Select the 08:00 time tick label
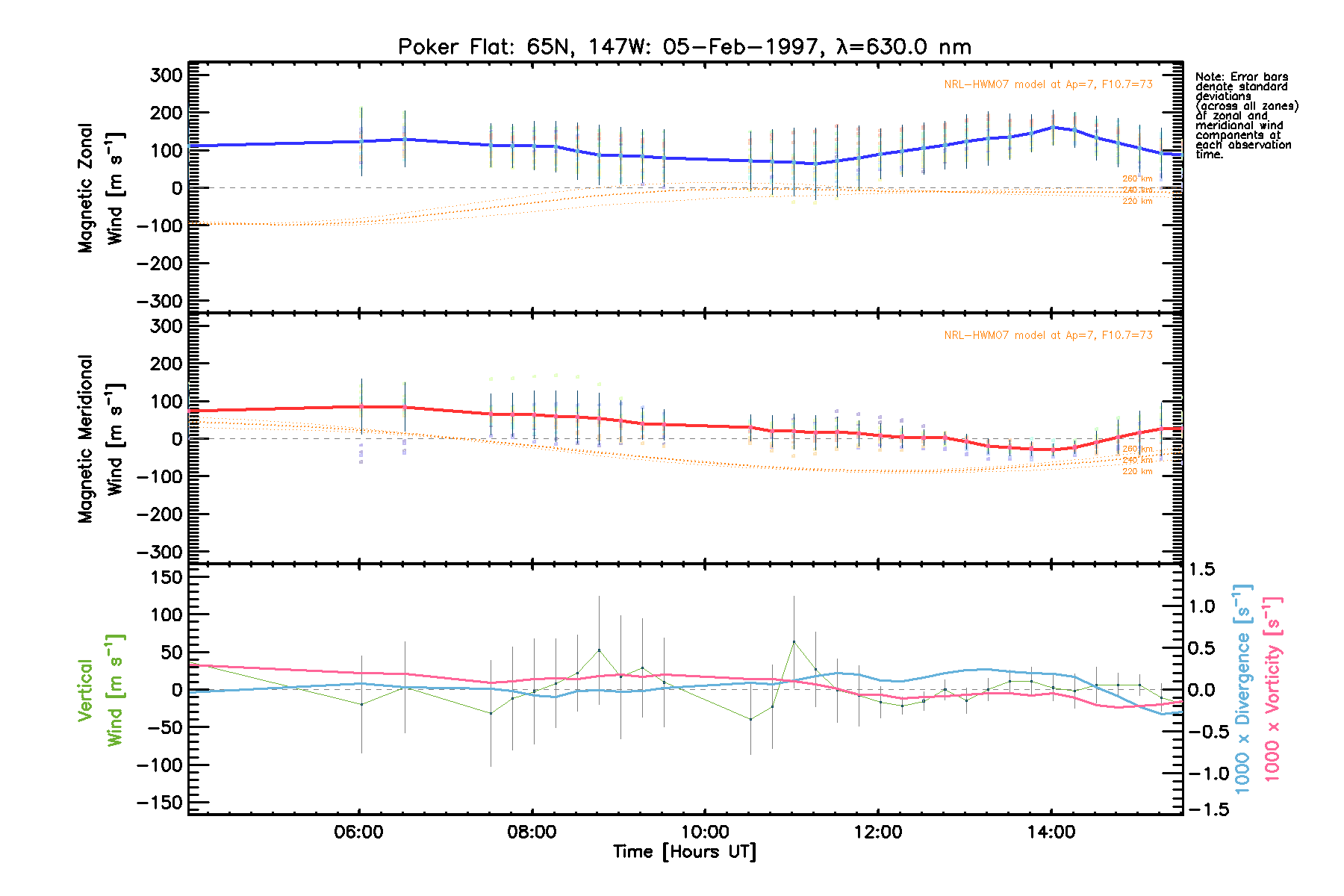Viewport: 1344px width, 896px height. pyautogui.click(x=532, y=832)
